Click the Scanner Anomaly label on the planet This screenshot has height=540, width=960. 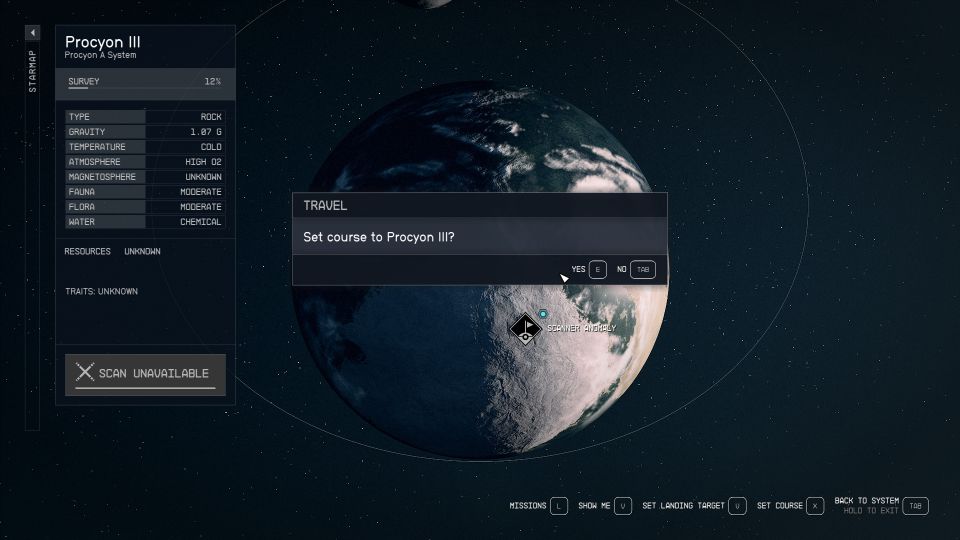(582, 328)
